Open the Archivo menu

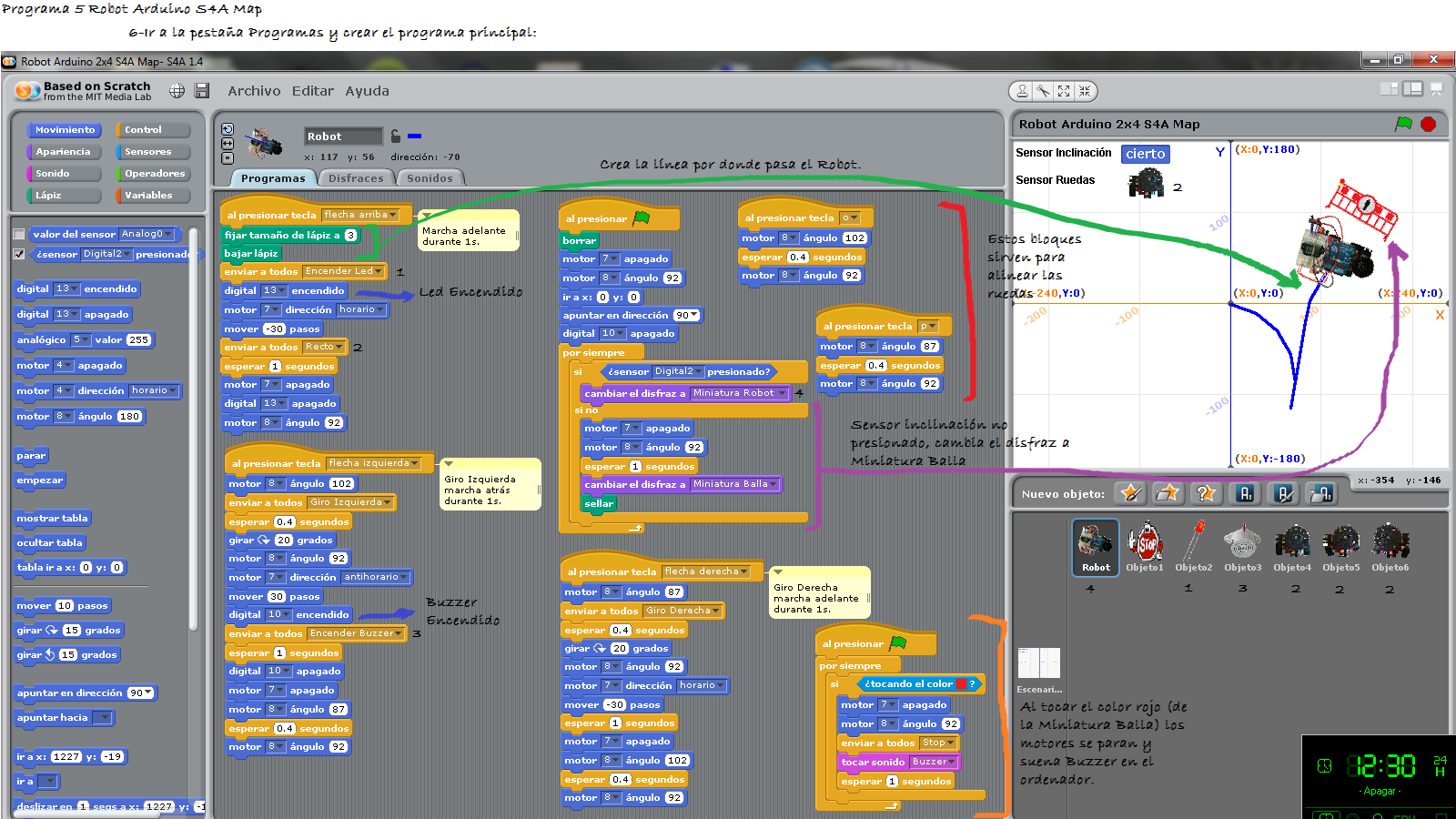pos(254,91)
